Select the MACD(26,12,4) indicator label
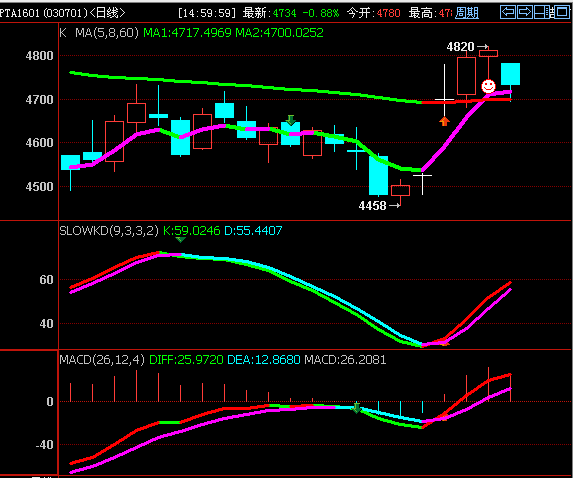 click(x=102, y=360)
